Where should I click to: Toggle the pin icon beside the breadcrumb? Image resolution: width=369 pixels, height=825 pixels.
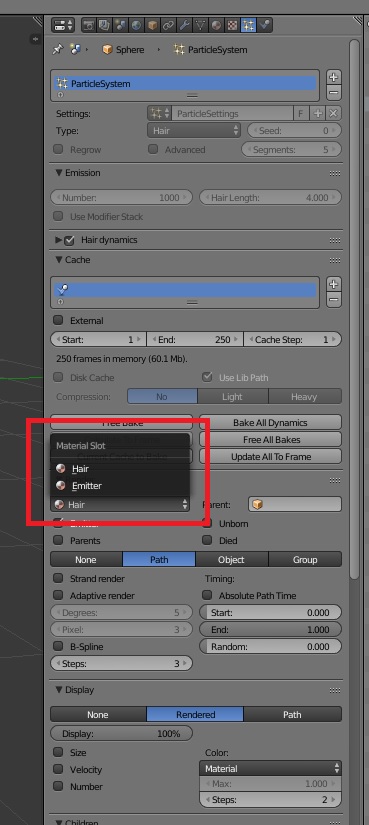pos(57,49)
